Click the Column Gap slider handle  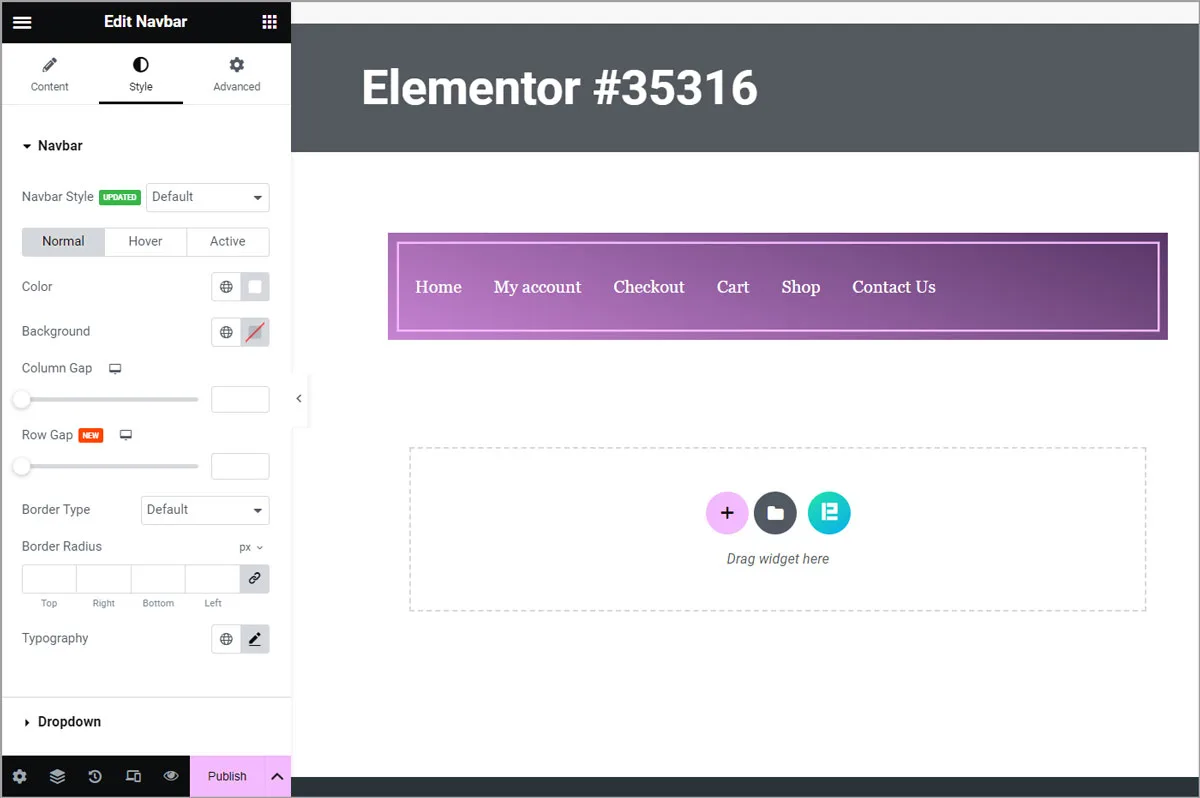tap(21, 400)
